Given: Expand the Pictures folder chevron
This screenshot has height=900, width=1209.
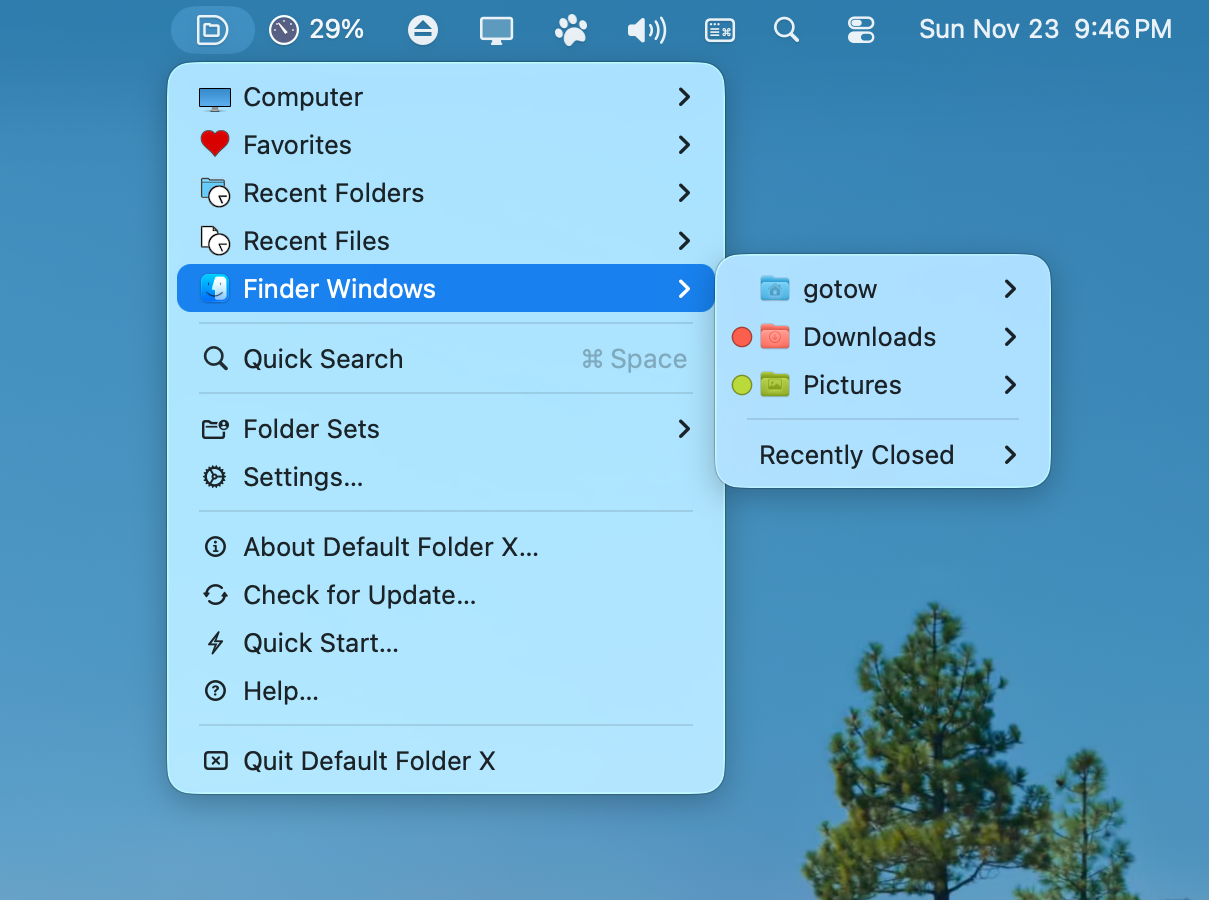Looking at the screenshot, I should [x=1010, y=385].
